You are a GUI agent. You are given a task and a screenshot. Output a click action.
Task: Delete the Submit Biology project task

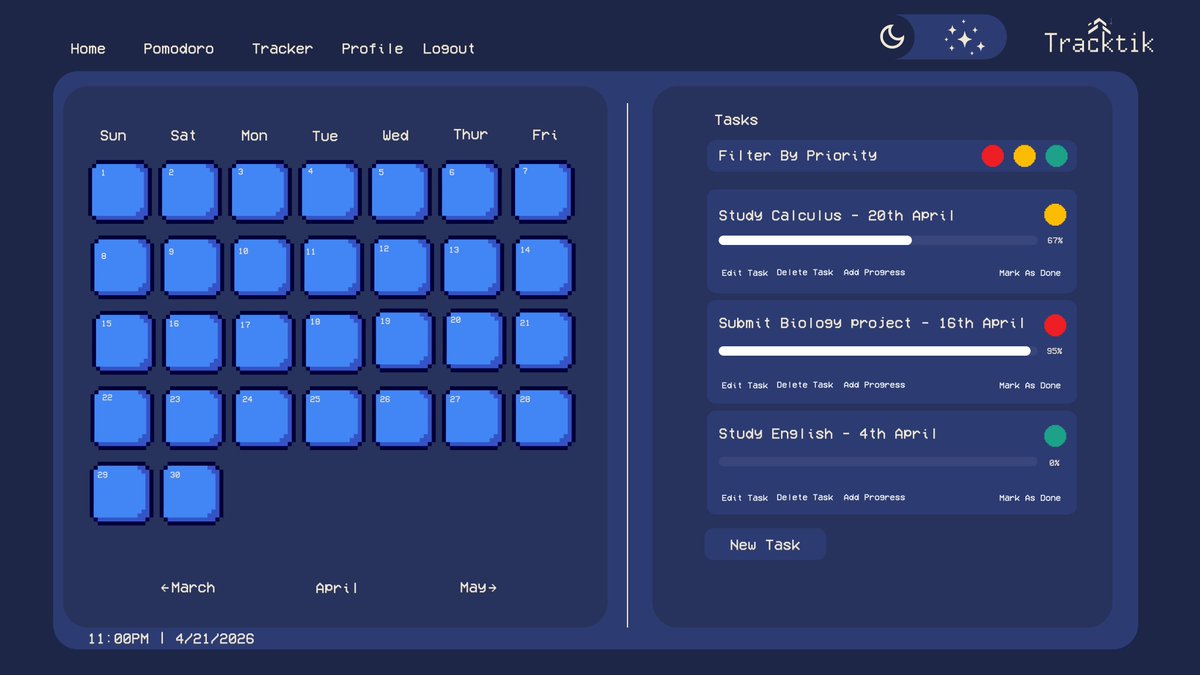tap(805, 385)
